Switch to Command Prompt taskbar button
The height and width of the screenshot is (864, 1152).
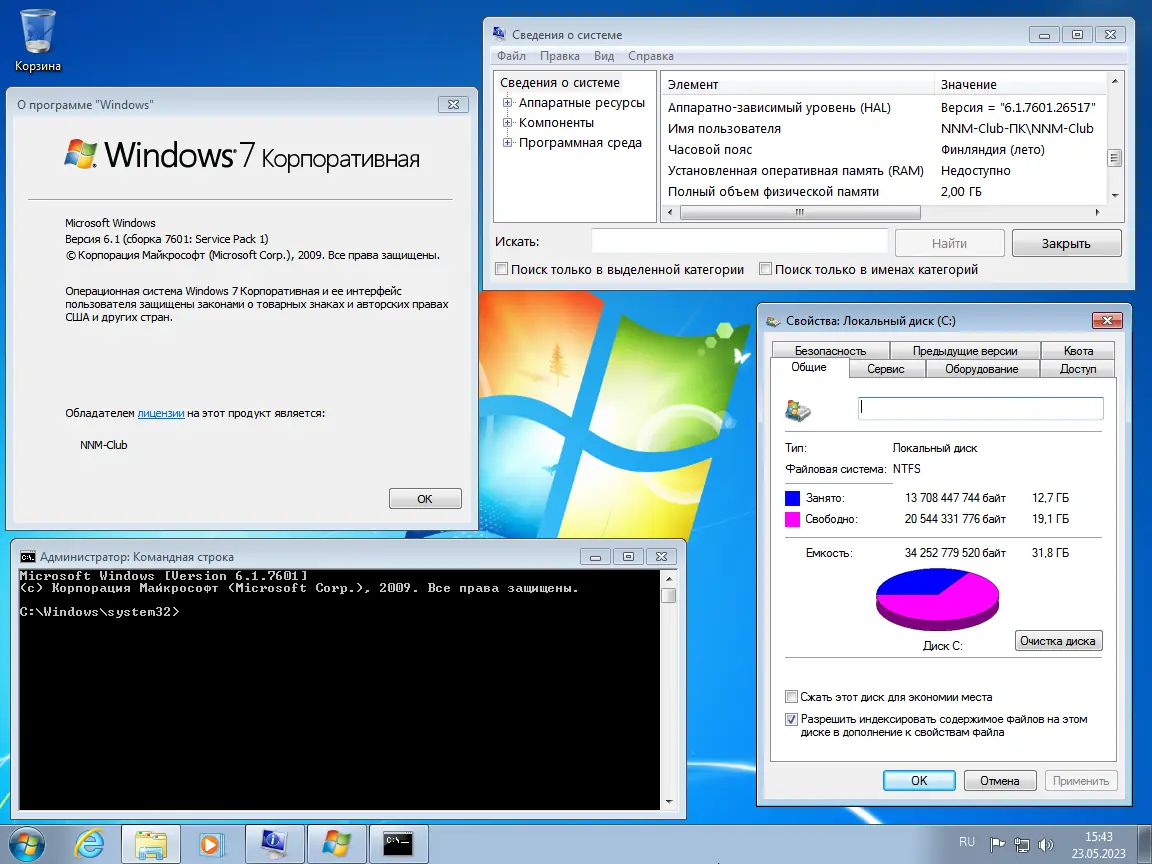pyautogui.click(x=398, y=844)
